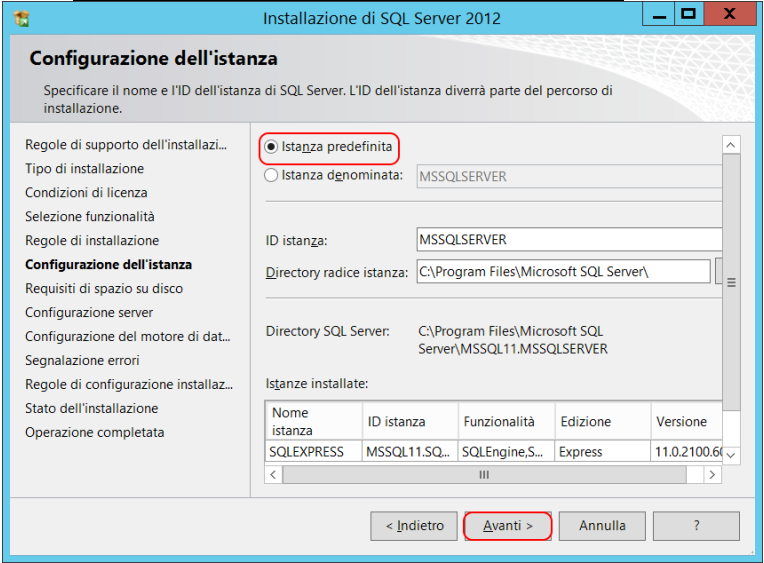Click the Configurazione del motore di dat... step
This screenshot has width=764, height=563.
click(128, 336)
